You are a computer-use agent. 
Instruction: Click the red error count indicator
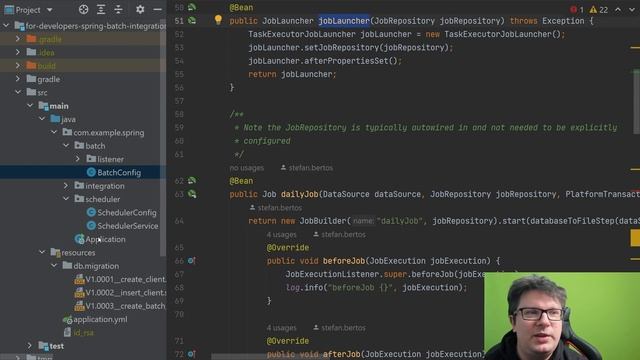click(x=577, y=9)
